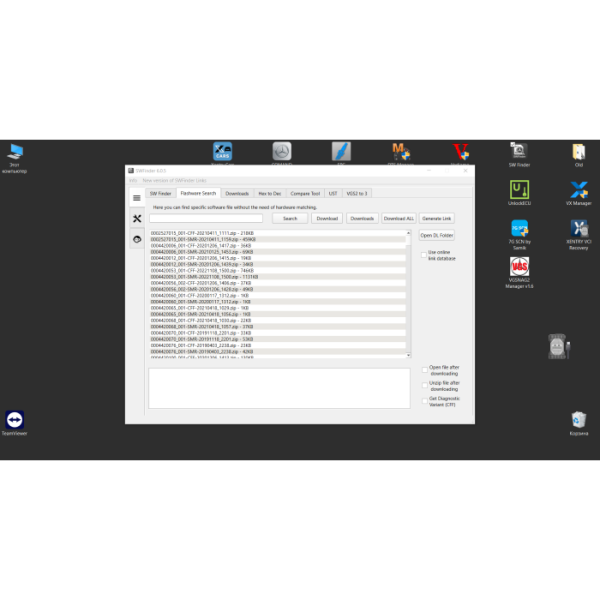
Task: Open VGSNAG2 Manager desktop shortcut
Action: 519,271
